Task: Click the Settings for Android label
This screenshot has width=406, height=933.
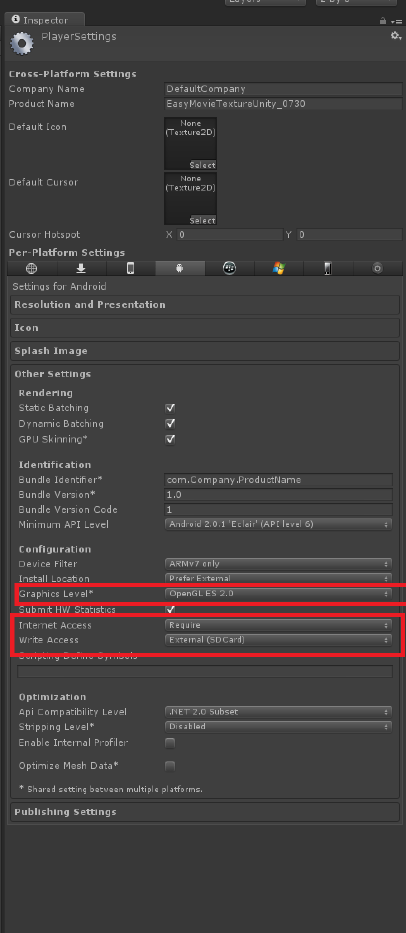Action: click(x=60, y=286)
